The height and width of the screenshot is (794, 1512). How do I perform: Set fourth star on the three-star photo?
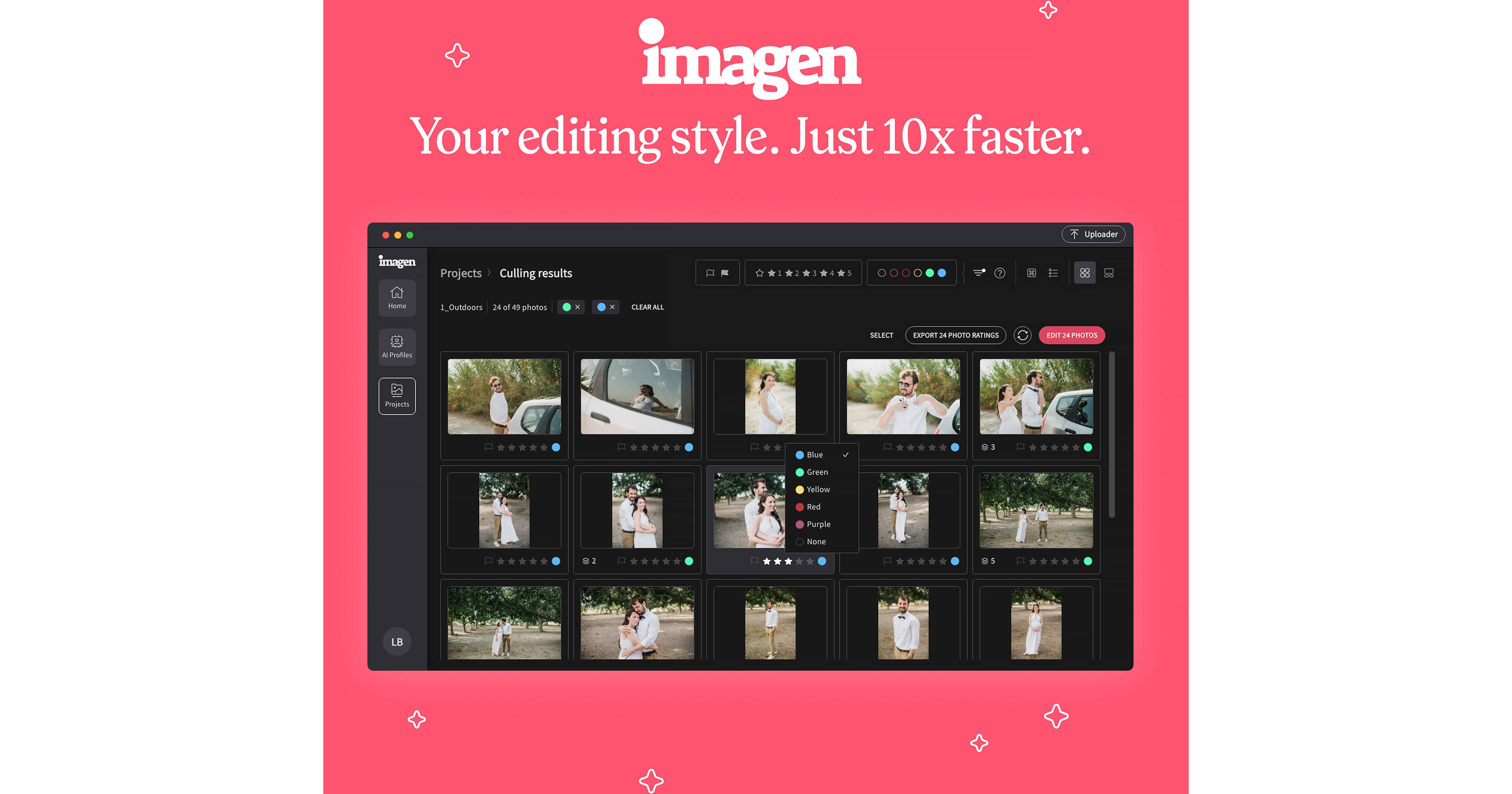(799, 561)
